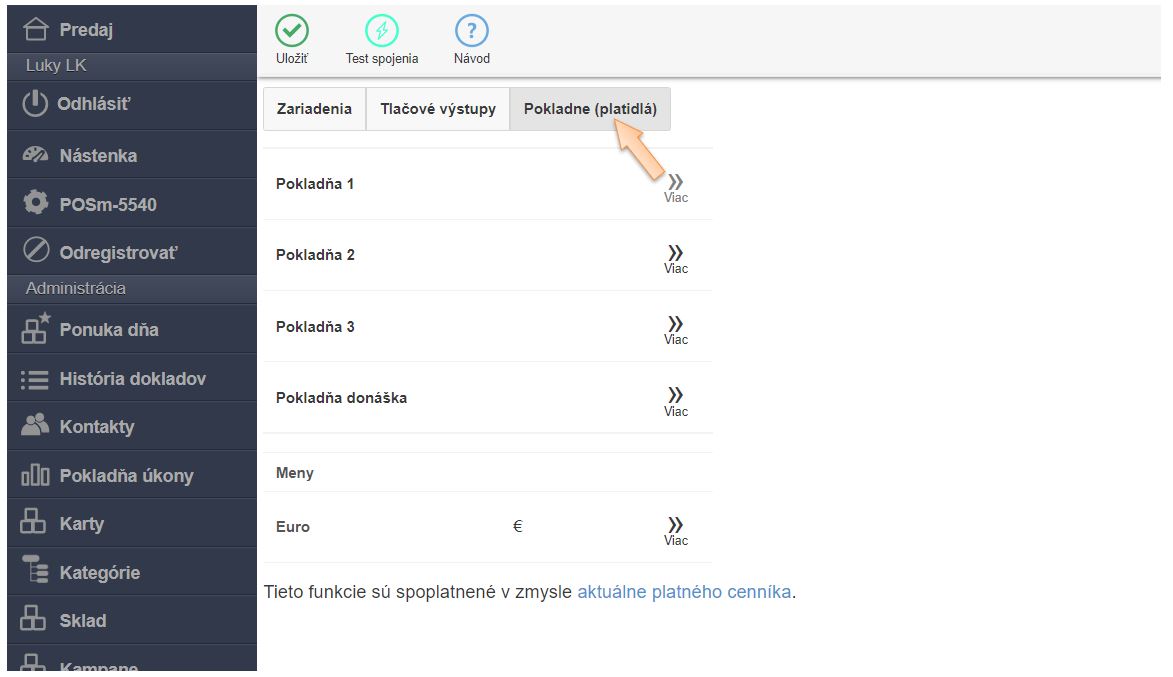
Task: Open the aktuálne platného cenníka link
Action: click(x=684, y=592)
